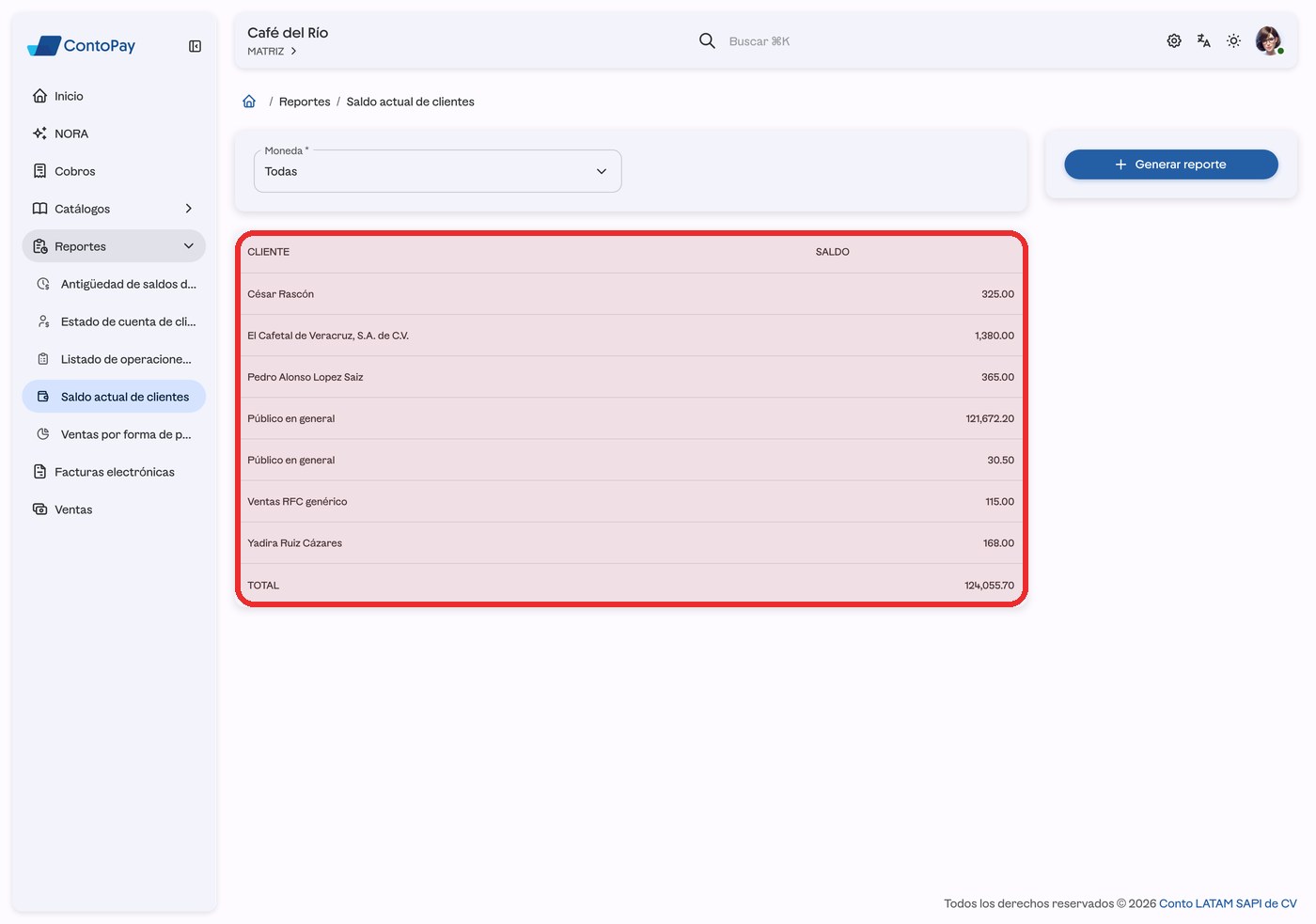Click the Reportes clipboard icon
This screenshot has height=924, width=1316.
39,246
